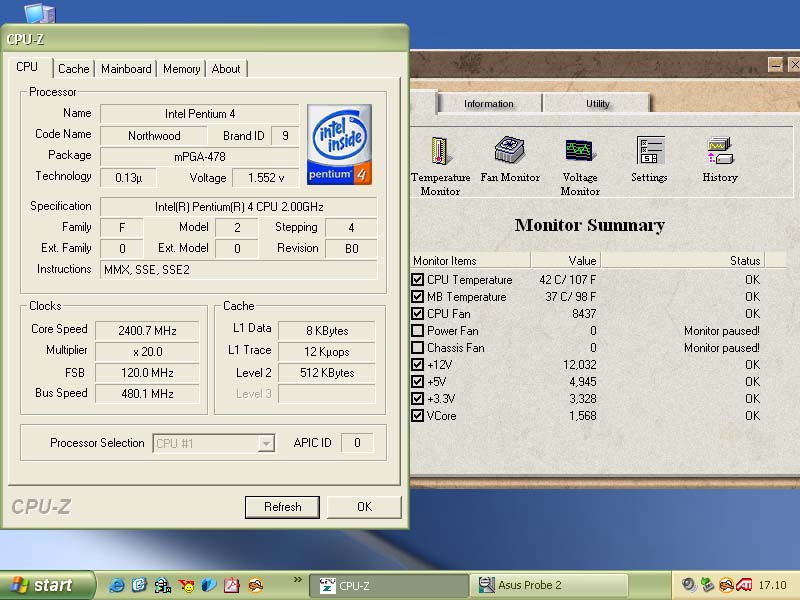Uncheck the +5V monitor item
Viewport: 800px width, 600px height.
[x=417, y=381]
